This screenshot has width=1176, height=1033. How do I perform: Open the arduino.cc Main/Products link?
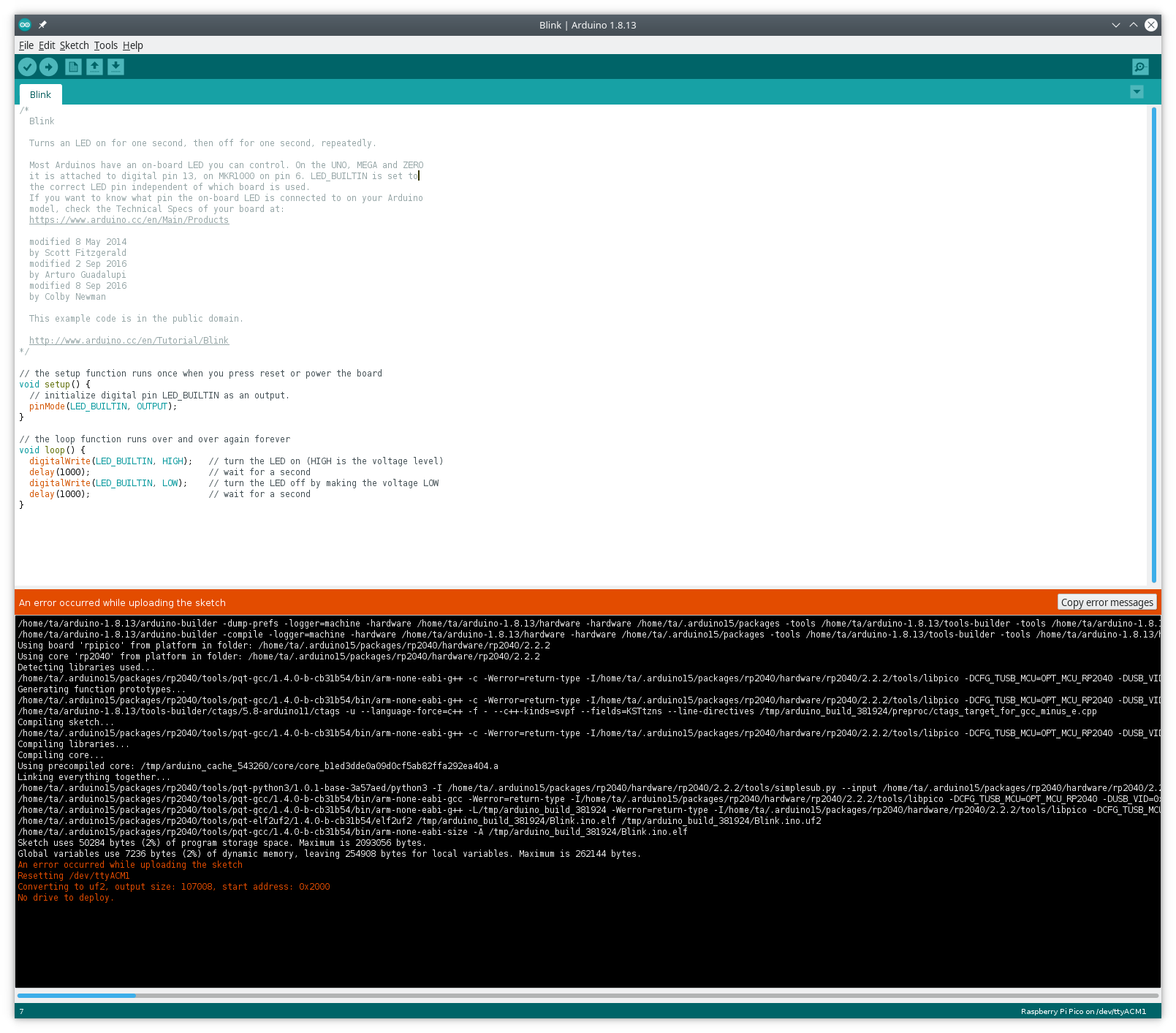tap(129, 220)
